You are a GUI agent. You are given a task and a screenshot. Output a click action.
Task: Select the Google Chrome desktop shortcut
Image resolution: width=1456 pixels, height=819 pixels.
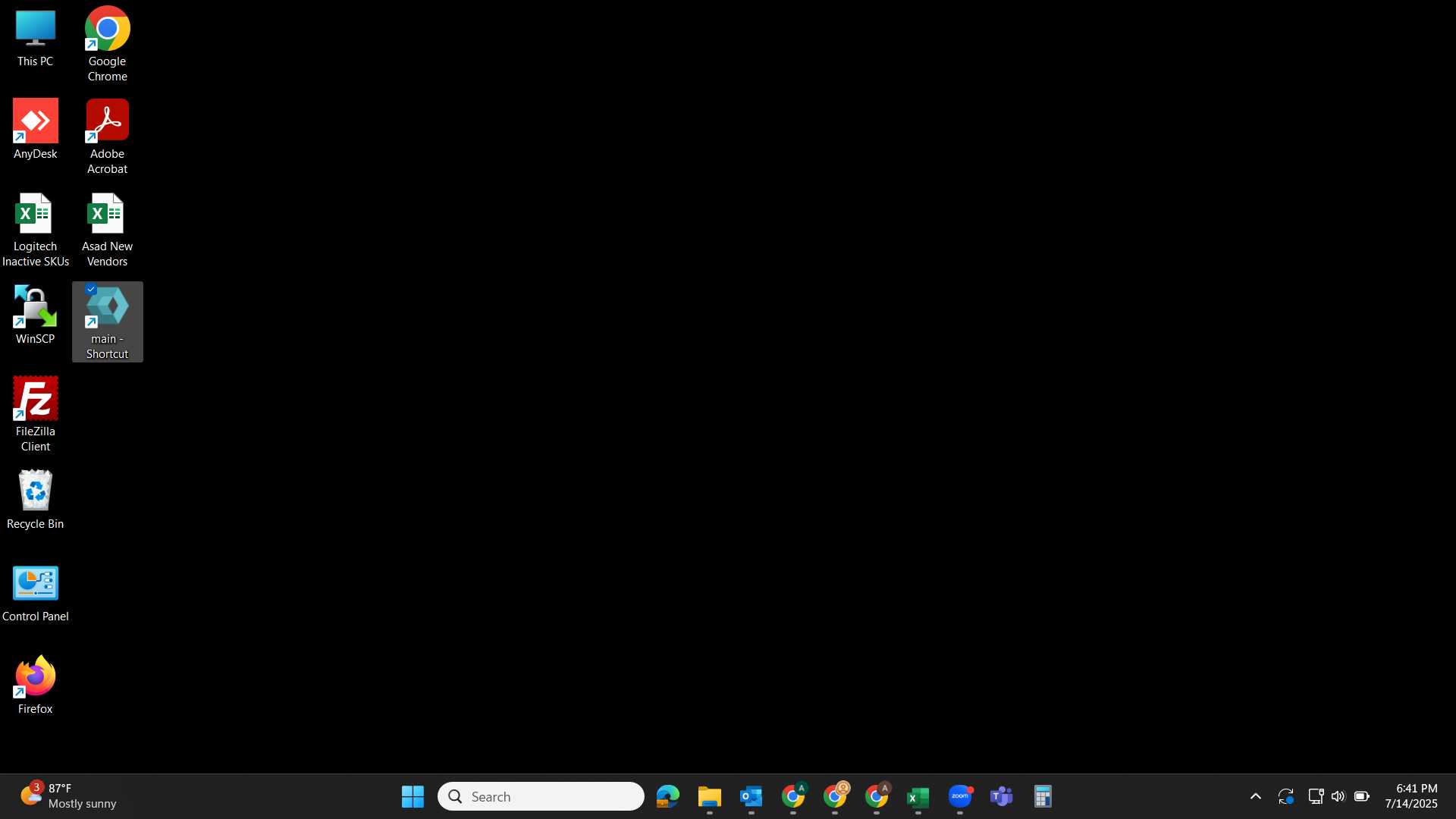pyautogui.click(x=107, y=44)
